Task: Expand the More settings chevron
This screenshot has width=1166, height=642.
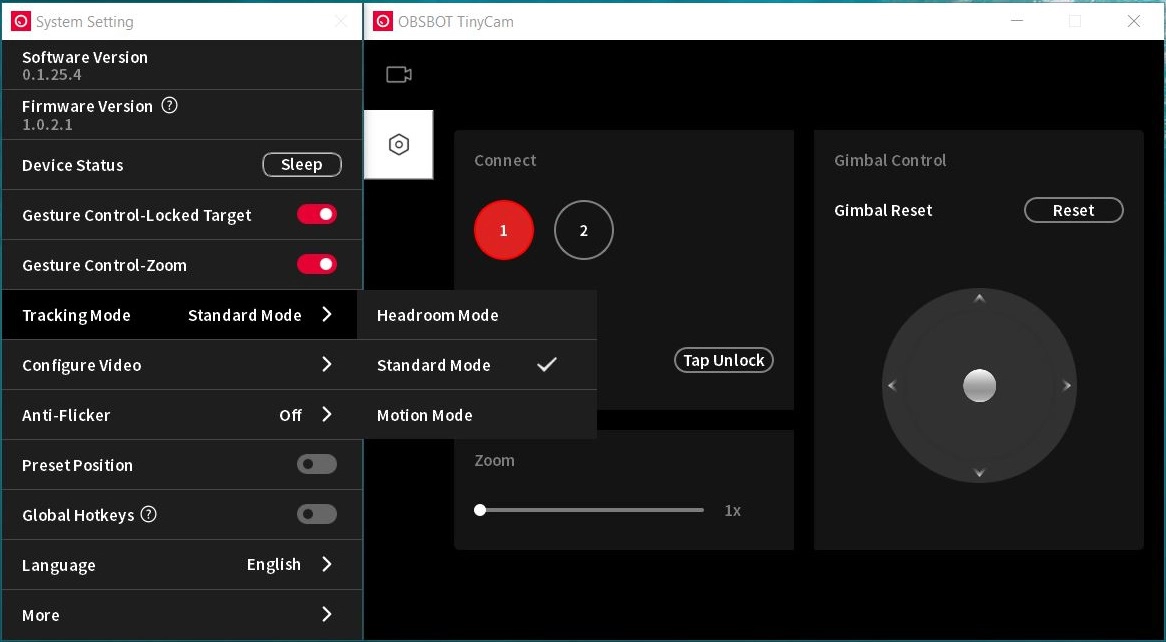Action: point(326,614)
